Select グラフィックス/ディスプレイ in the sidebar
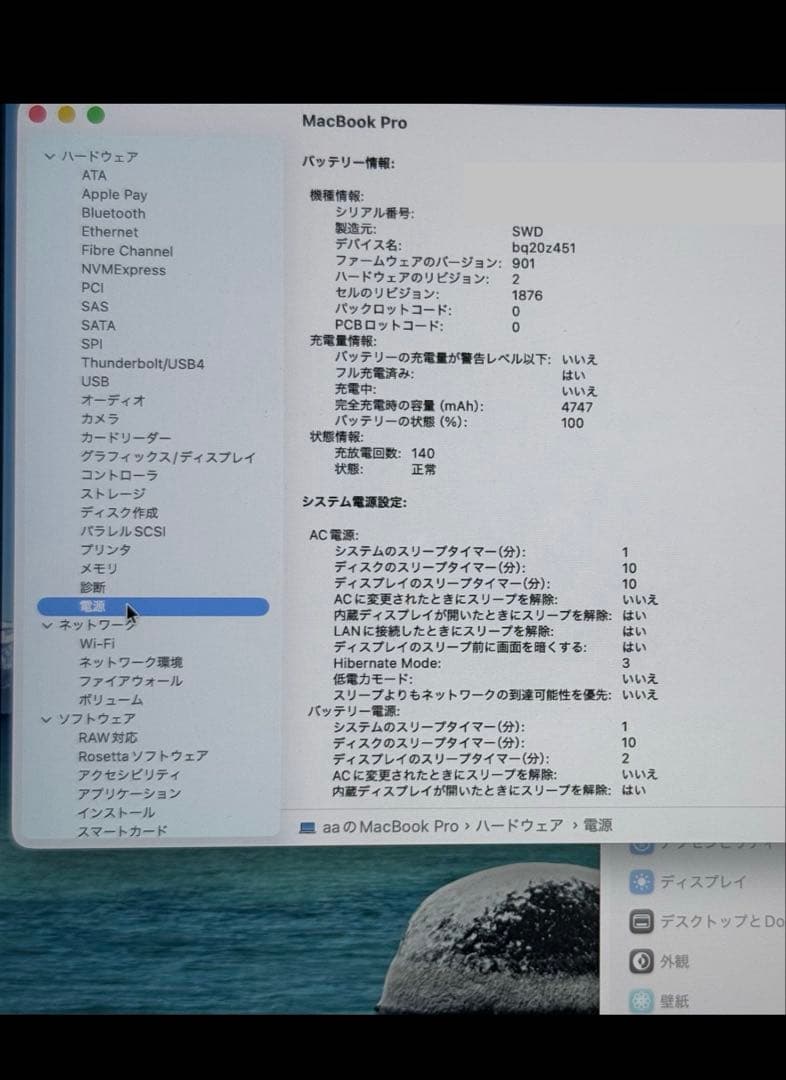The width and height of the screenshot is (786, 1080). [x=167, y=457]
